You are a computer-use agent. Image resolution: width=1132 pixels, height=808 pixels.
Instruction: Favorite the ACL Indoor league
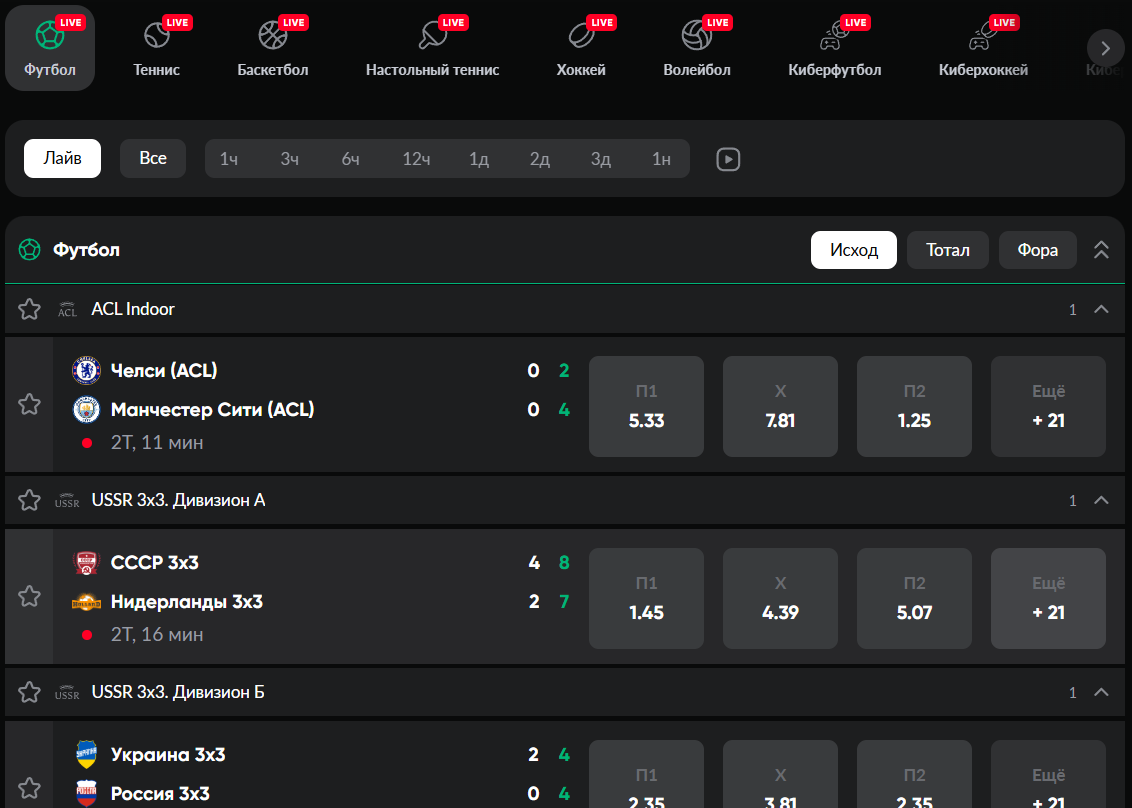[x=30, y=309]
